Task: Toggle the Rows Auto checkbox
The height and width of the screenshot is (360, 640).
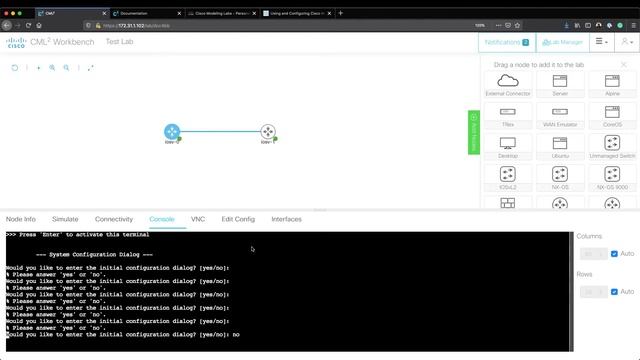Action: click(614, 292)
